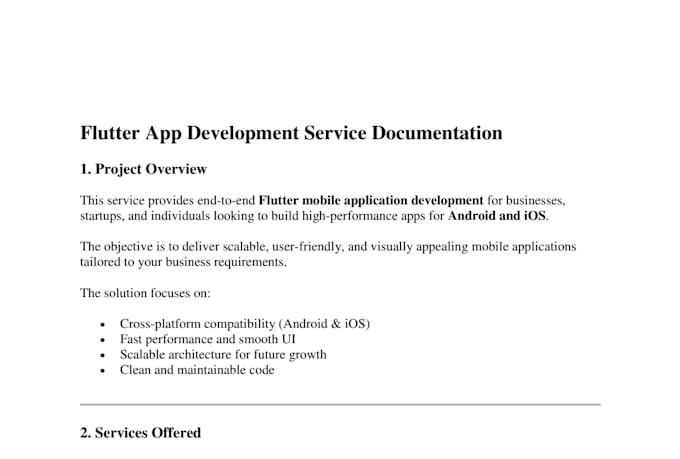Select bullet 'Clean and maintainable code'
The image size is (680, 459).
197,370
